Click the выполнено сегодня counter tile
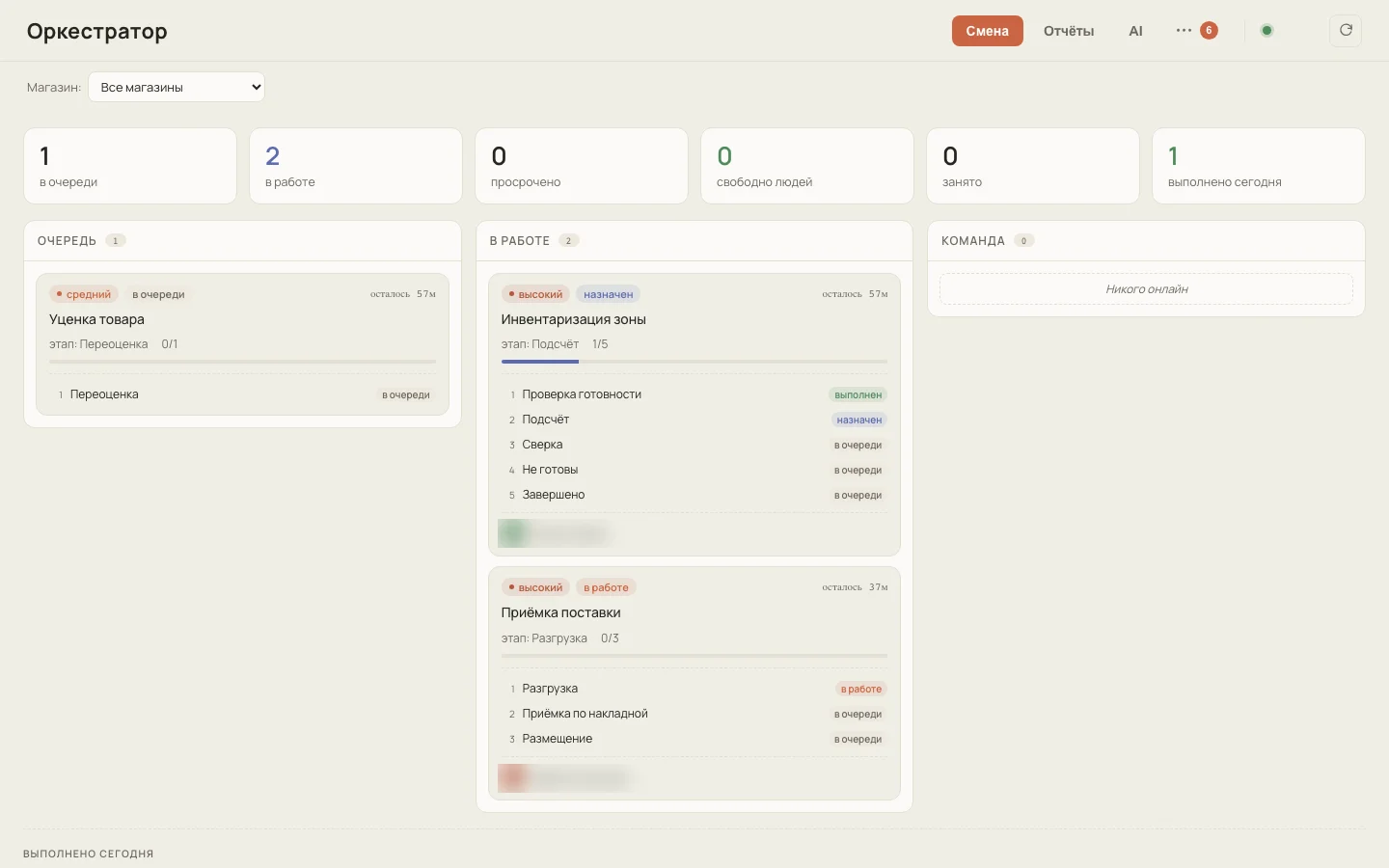 [x=1259, y=166]
